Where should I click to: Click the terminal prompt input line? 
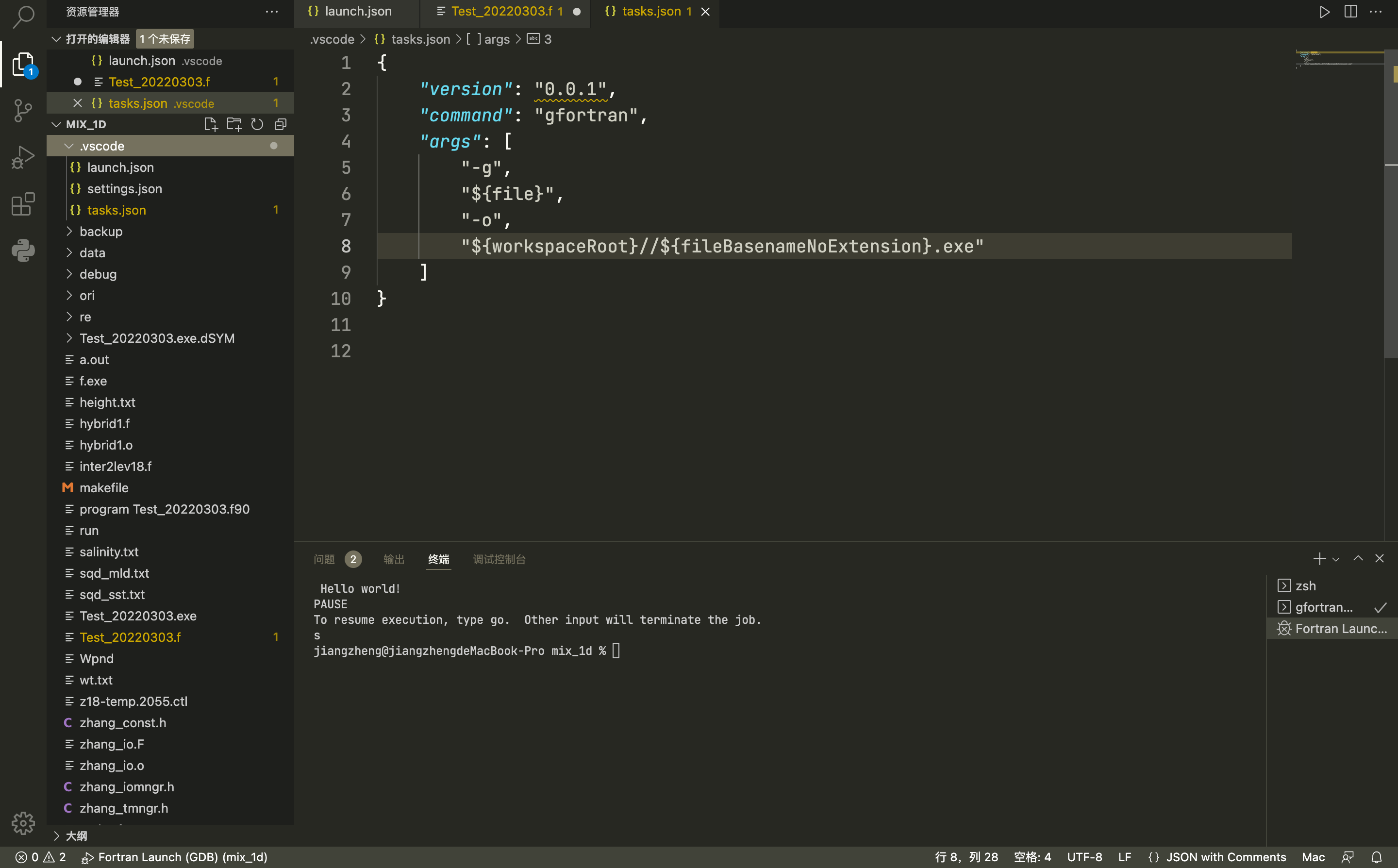pyautogui.click(x=616, y=651)
